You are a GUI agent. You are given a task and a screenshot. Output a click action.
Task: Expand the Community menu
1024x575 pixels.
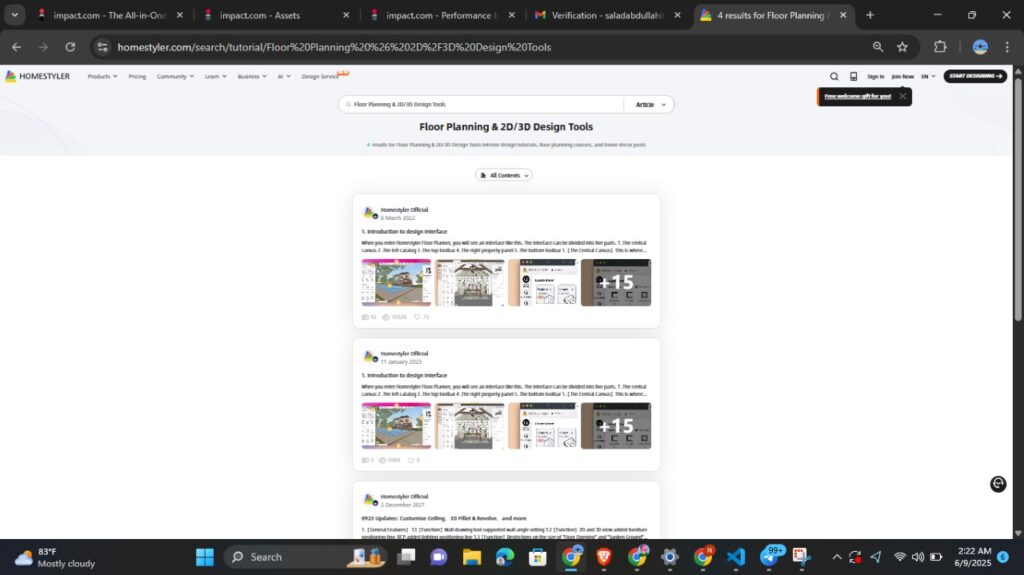click(175, 76)
